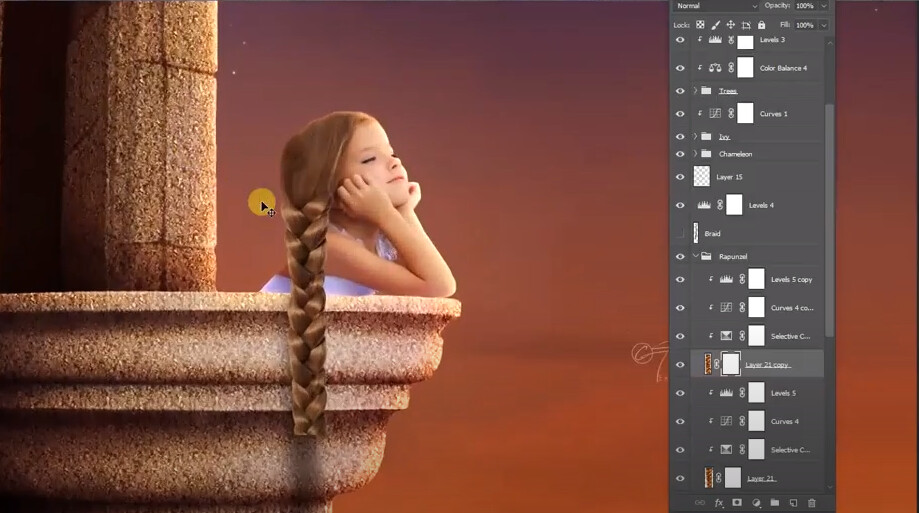Select the Layer 21 copy braid thumbnail
Image resolution: width=919 pixels, height=513 pixels.
coord(708,365)
